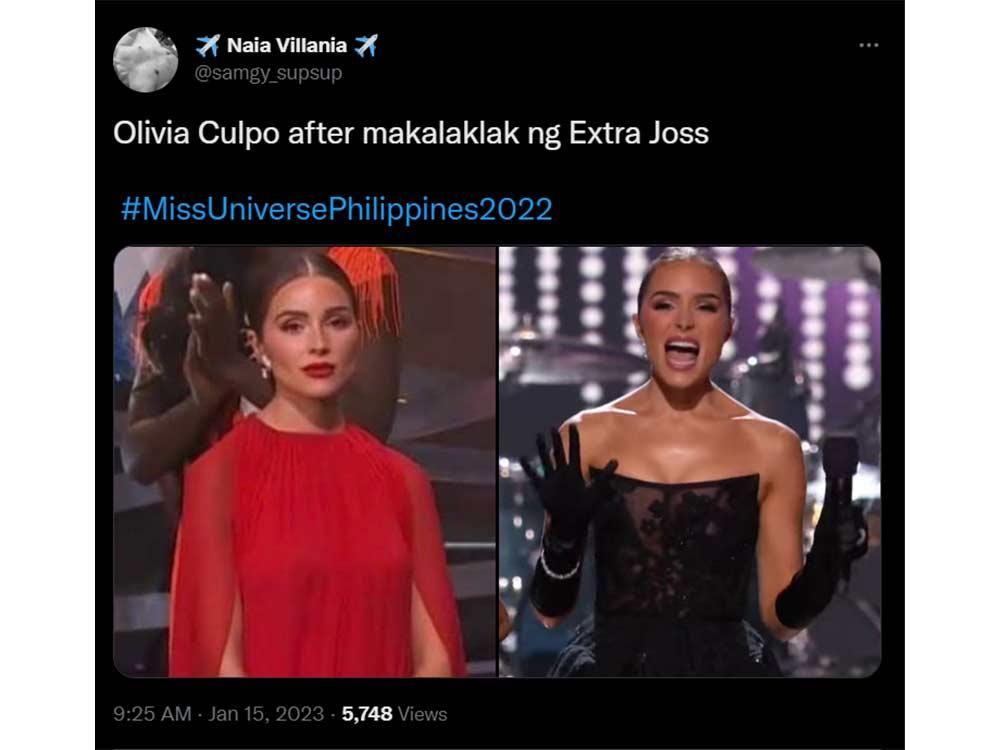
Task: Click the round profile avatar picture
Action: 145,60
